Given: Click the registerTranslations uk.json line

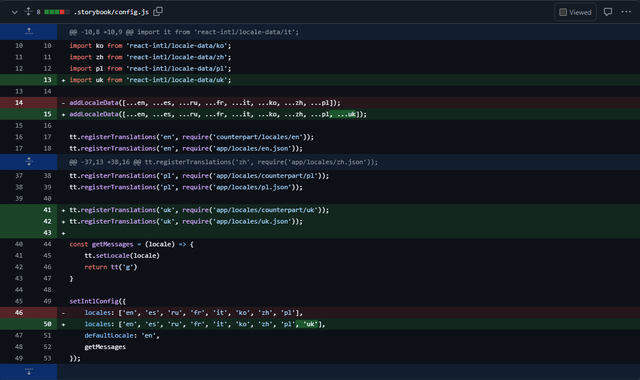Looking at the screenshot, I should pos(186,221).
